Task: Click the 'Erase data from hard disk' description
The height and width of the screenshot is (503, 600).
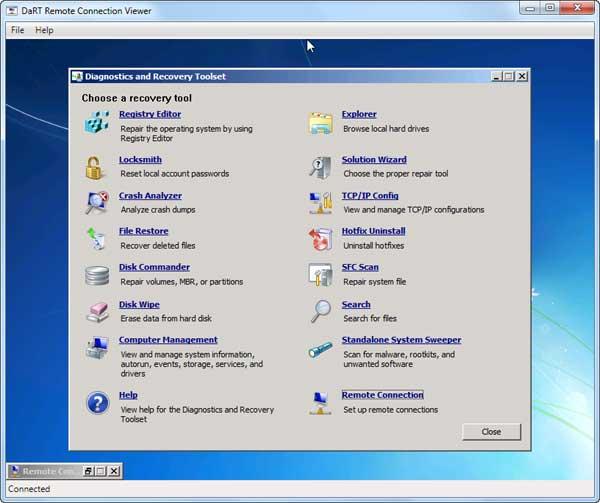Action: 166,318
